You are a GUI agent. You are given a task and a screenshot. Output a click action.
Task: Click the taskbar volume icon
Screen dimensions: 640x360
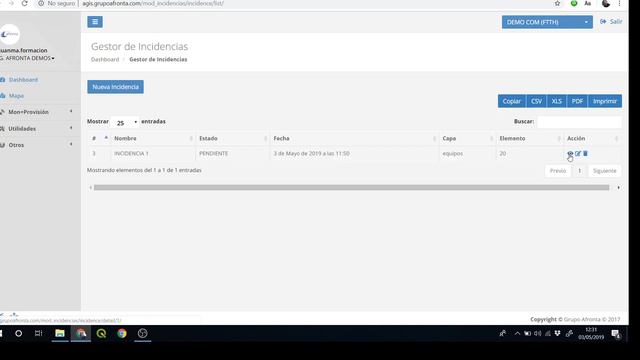coord(538,333)
